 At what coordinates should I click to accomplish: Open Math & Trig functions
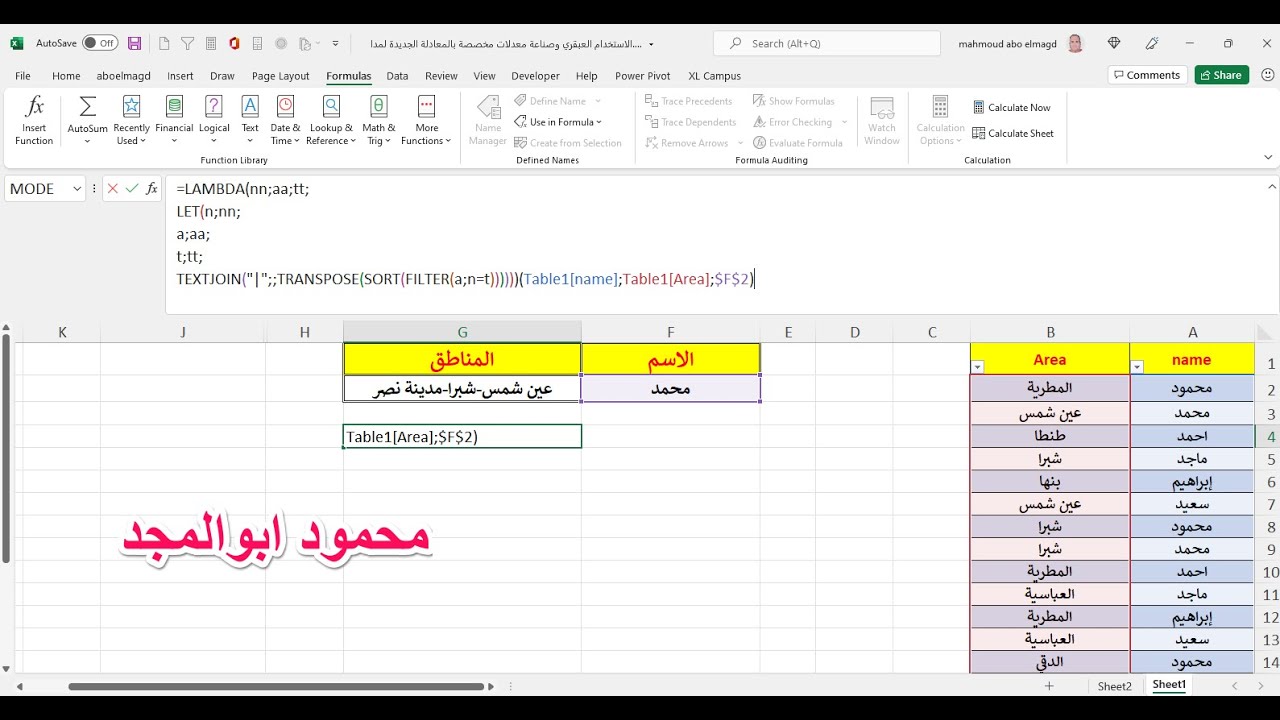click(x=379, y=121)
